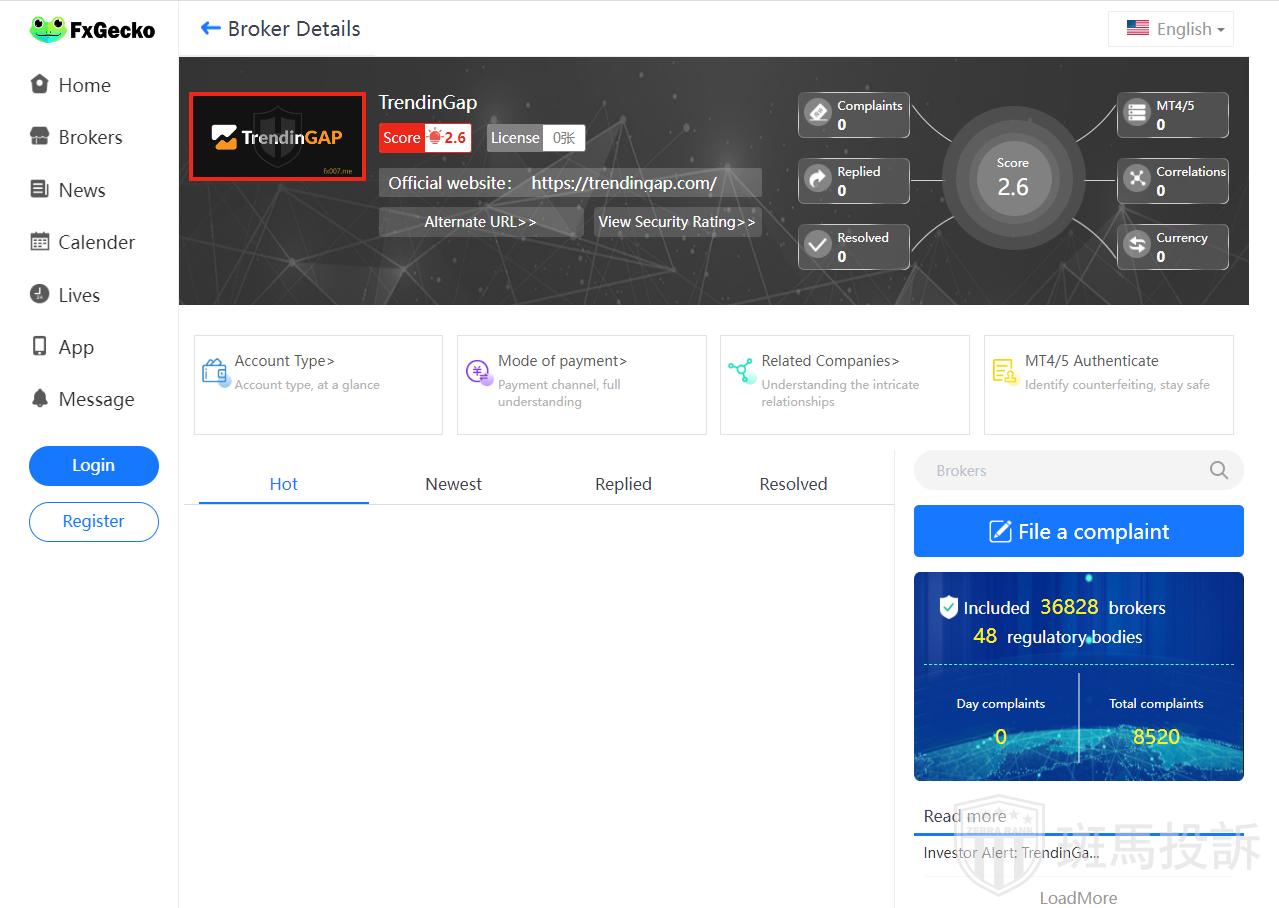Click the Resolved checkmark icon

coord(818,245)
